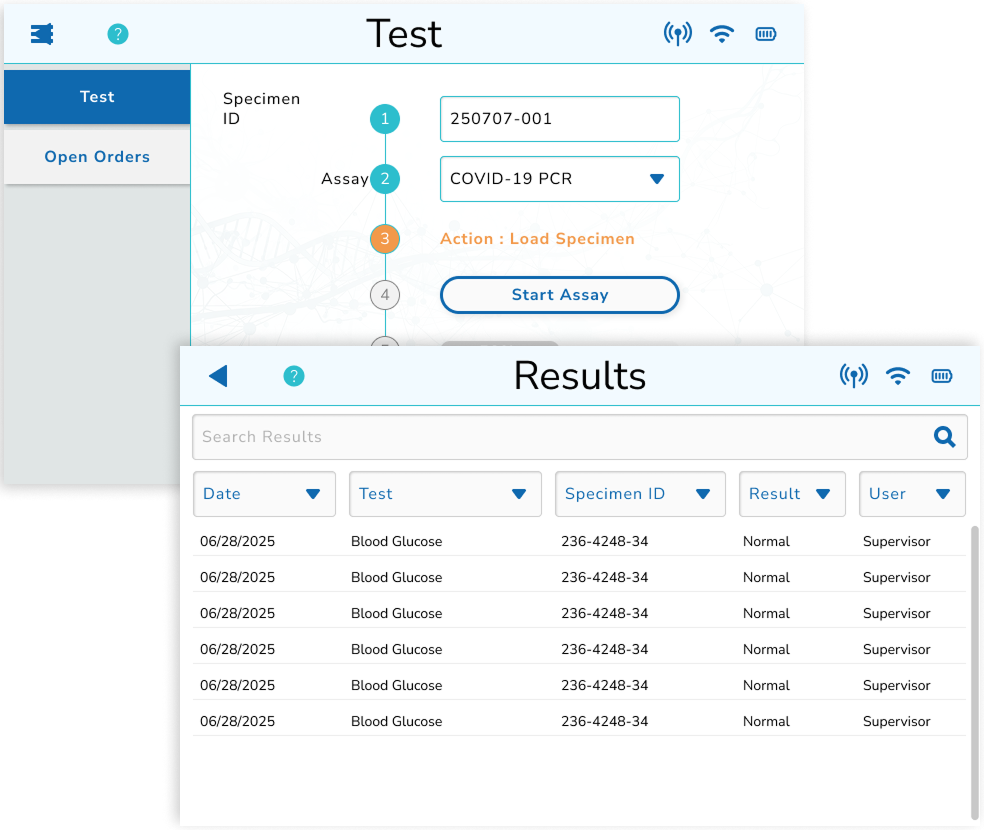Expand the COVID-19 PCR assay dropdown
The width and height of the screenshot is (984, 830).
560,179
